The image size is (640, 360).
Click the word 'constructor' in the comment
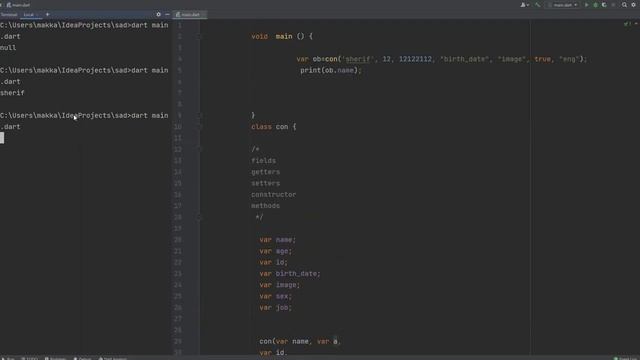click(x=273, y=195)
